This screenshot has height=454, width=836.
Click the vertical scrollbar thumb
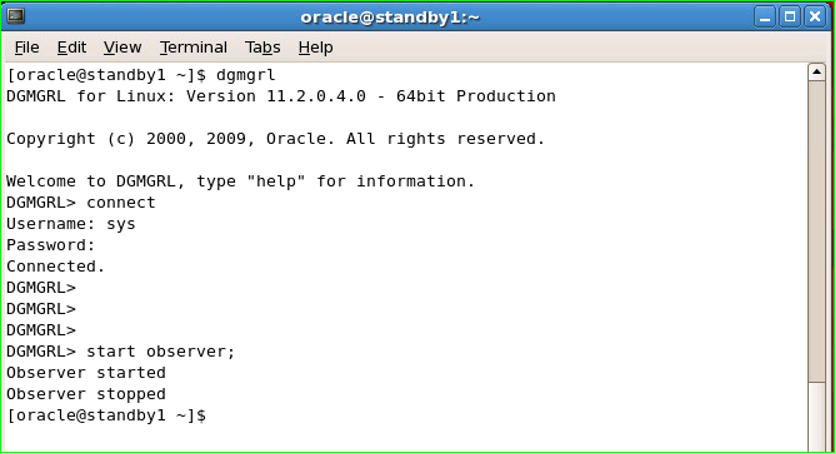coord(817,231)
